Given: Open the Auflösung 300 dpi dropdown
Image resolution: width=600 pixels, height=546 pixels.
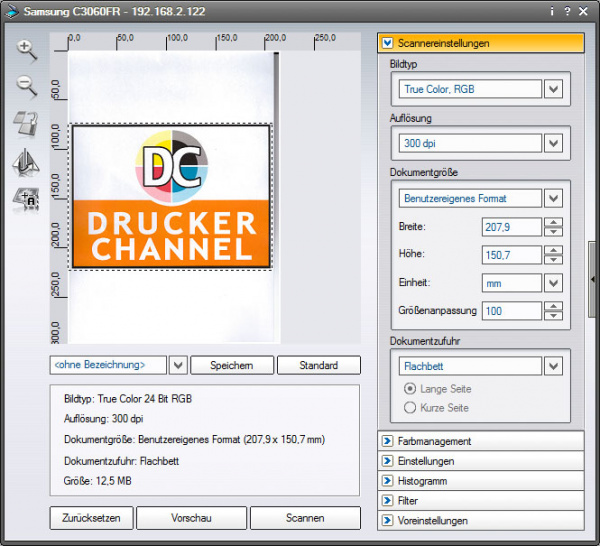Looking at the screenshot, I should [554, 143].
